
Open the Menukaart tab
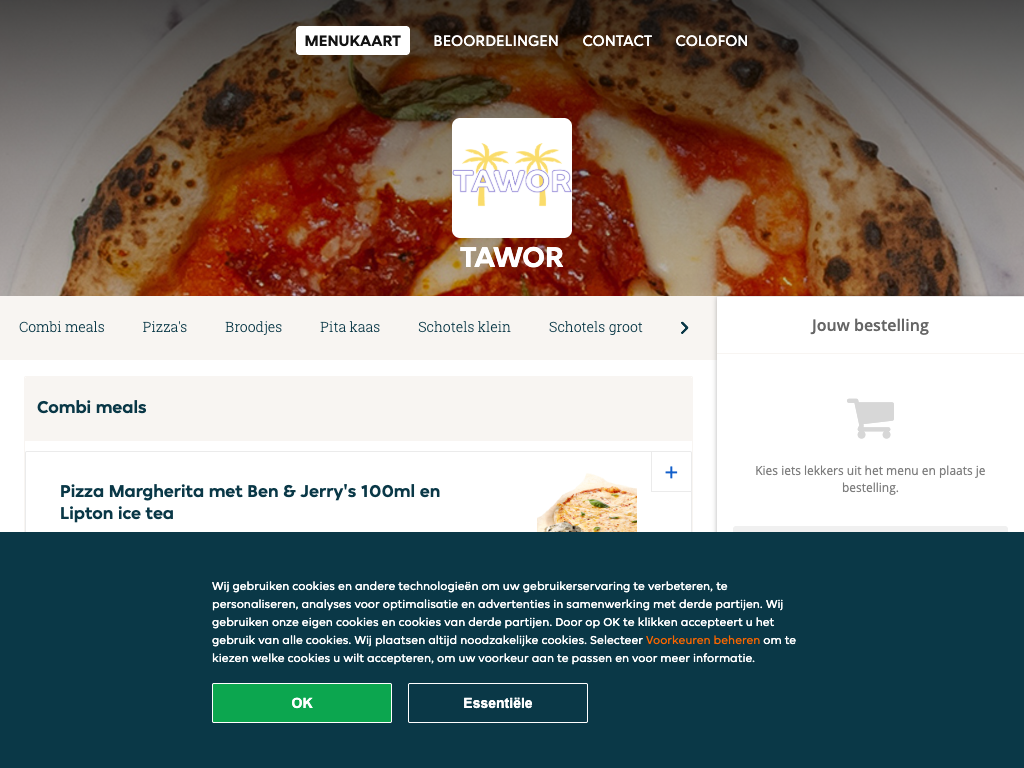(353, 40)
